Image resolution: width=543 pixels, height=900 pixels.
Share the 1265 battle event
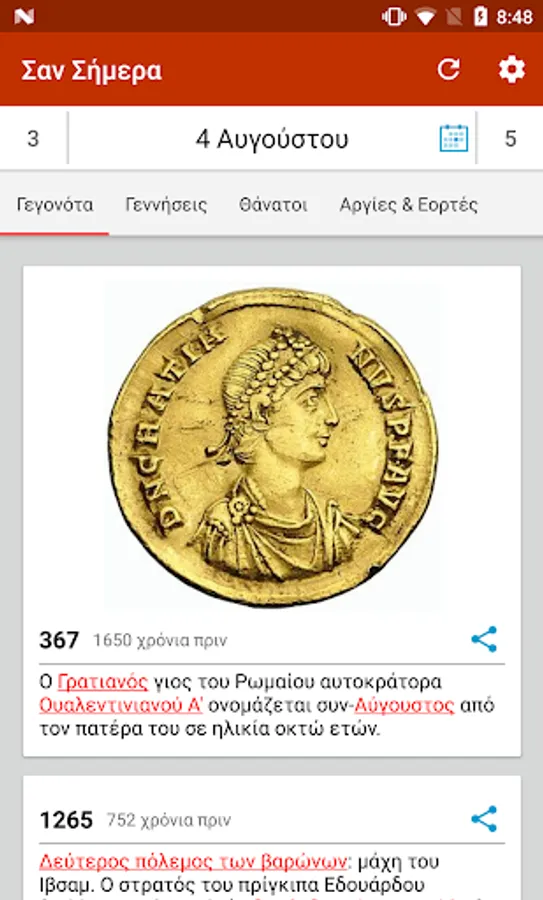tap(484, 818)
